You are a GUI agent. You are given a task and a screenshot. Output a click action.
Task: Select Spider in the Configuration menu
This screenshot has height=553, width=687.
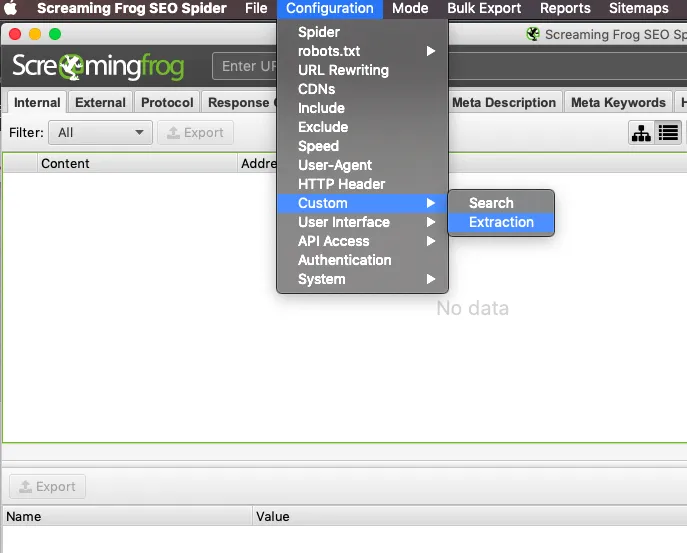(362, 32)
